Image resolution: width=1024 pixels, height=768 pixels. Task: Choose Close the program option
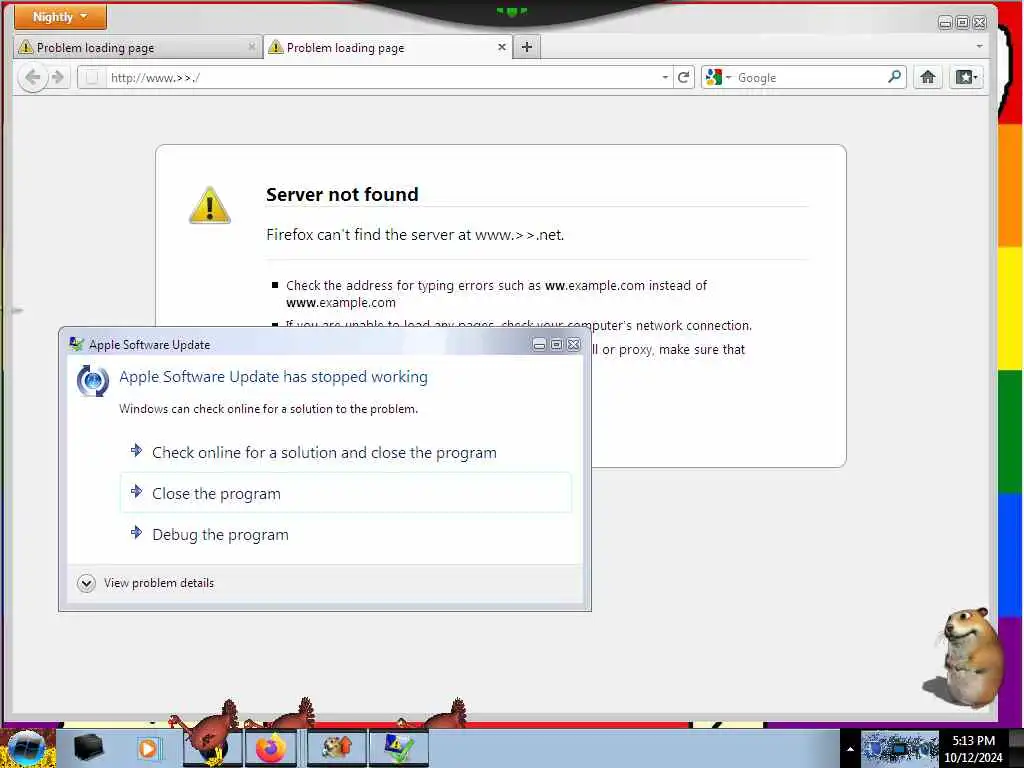point(345,493)
